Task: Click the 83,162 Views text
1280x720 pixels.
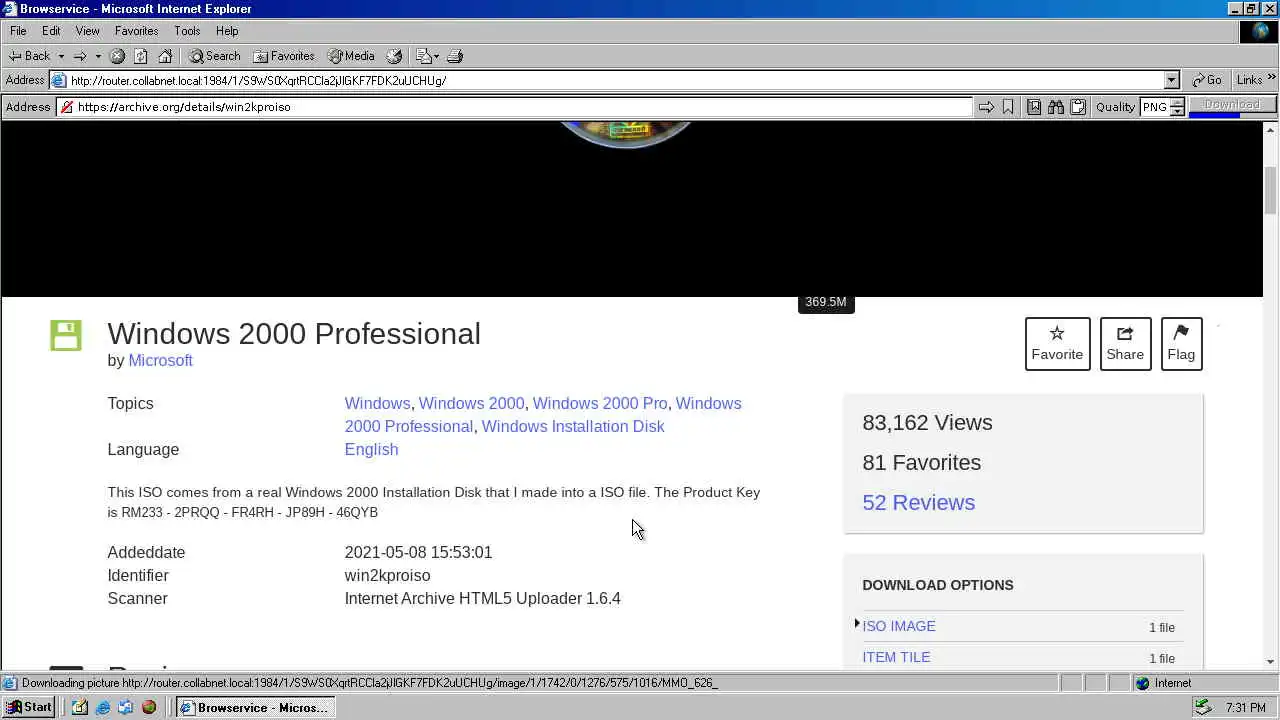Action: click(927, 422)
